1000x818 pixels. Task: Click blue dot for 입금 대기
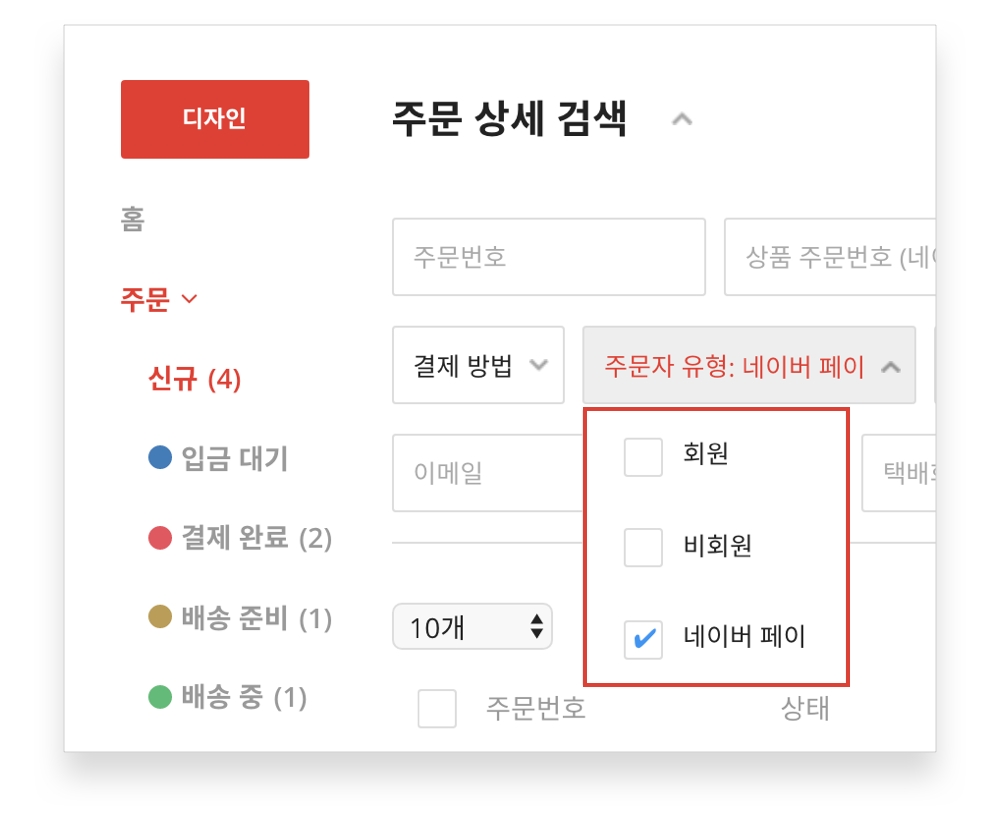(160, 458)
